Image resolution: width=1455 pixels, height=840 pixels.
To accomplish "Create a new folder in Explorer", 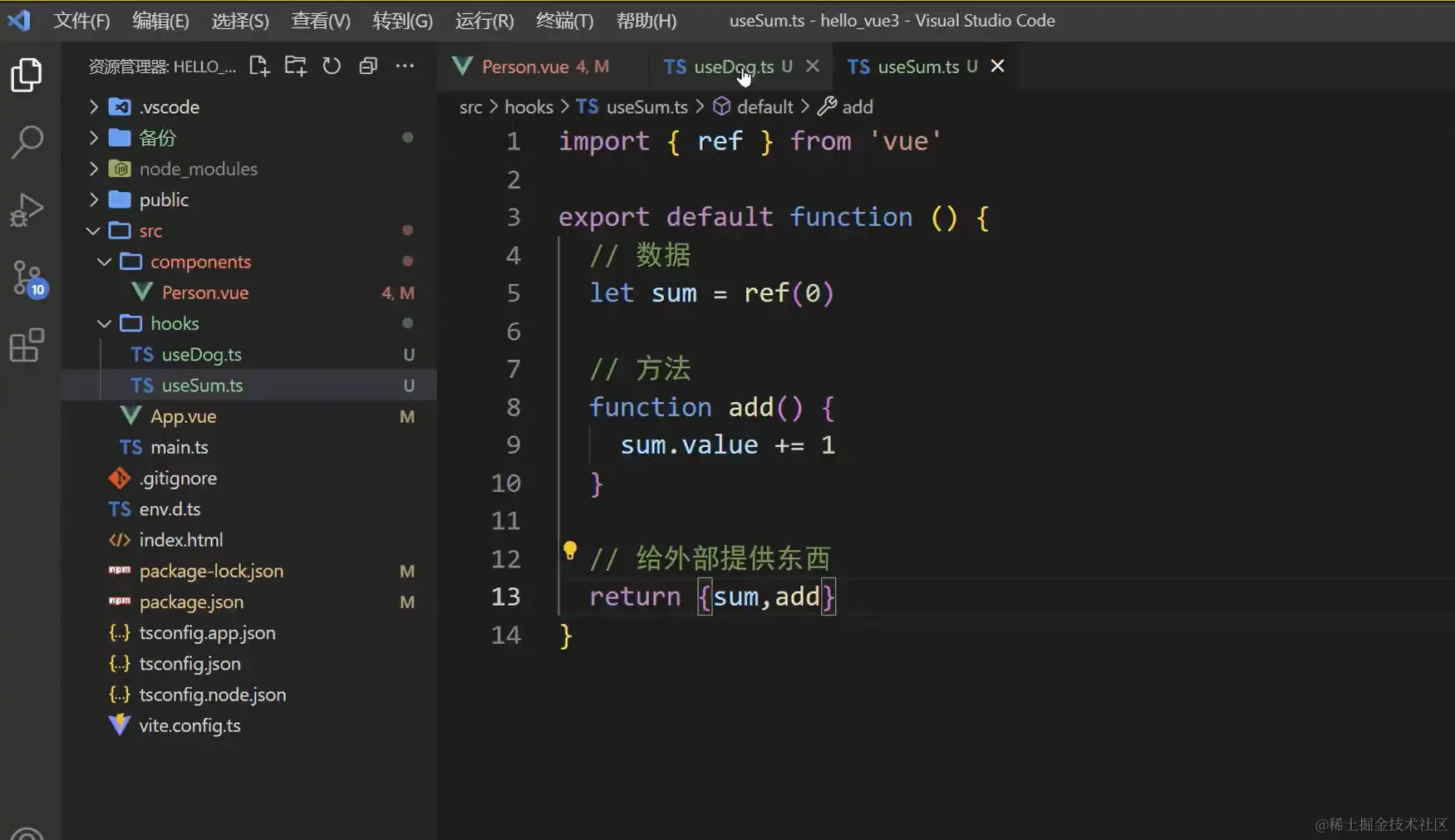I will (295, 66).
